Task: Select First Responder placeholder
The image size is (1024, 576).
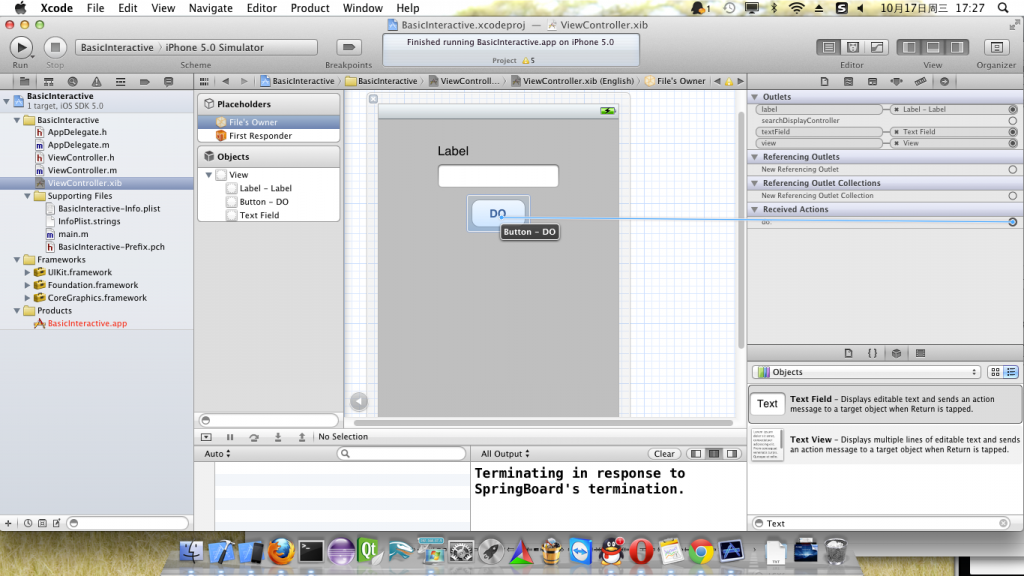Action: pyautogui.click(x=260, y=136)
